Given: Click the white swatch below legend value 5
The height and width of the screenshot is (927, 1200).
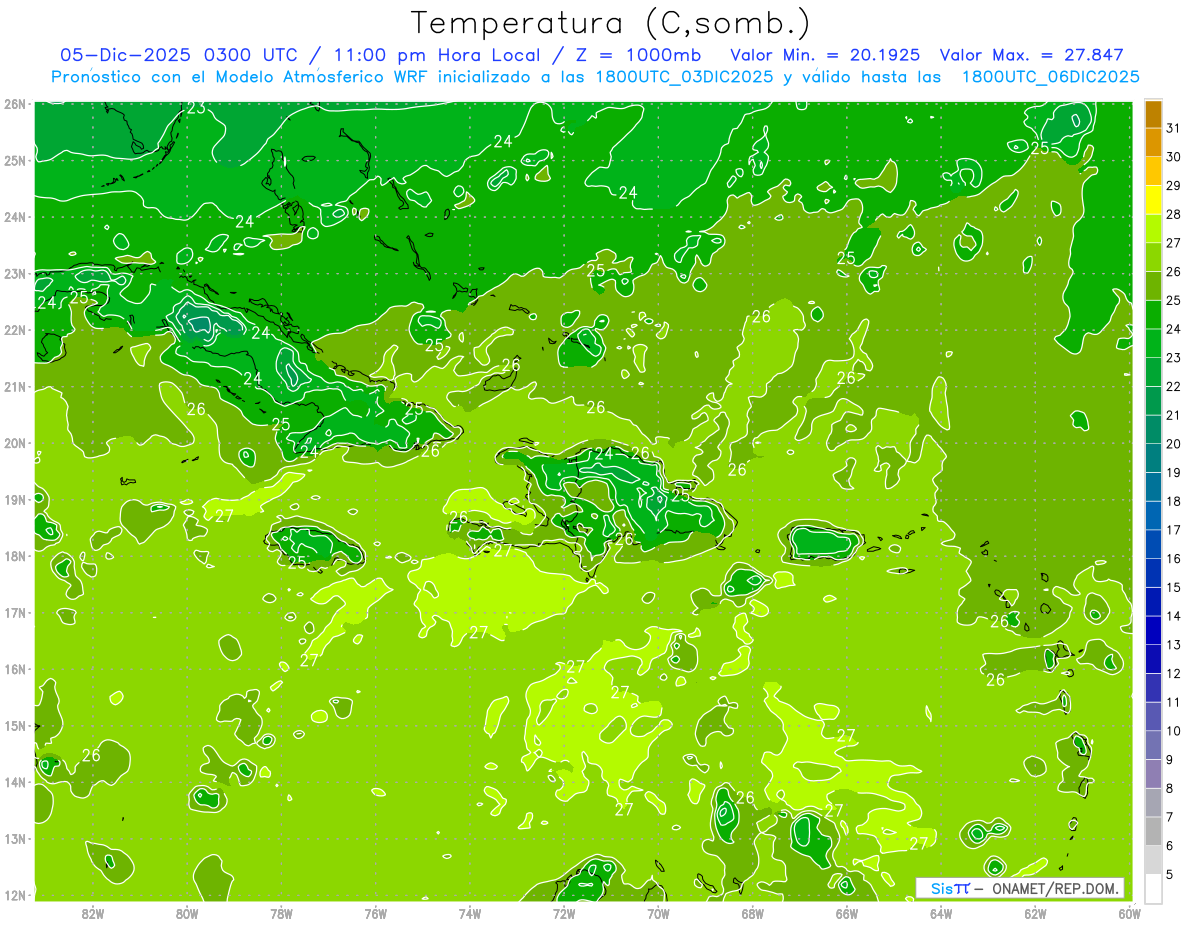Looking at the screenshot, I should pos(1153,888).
